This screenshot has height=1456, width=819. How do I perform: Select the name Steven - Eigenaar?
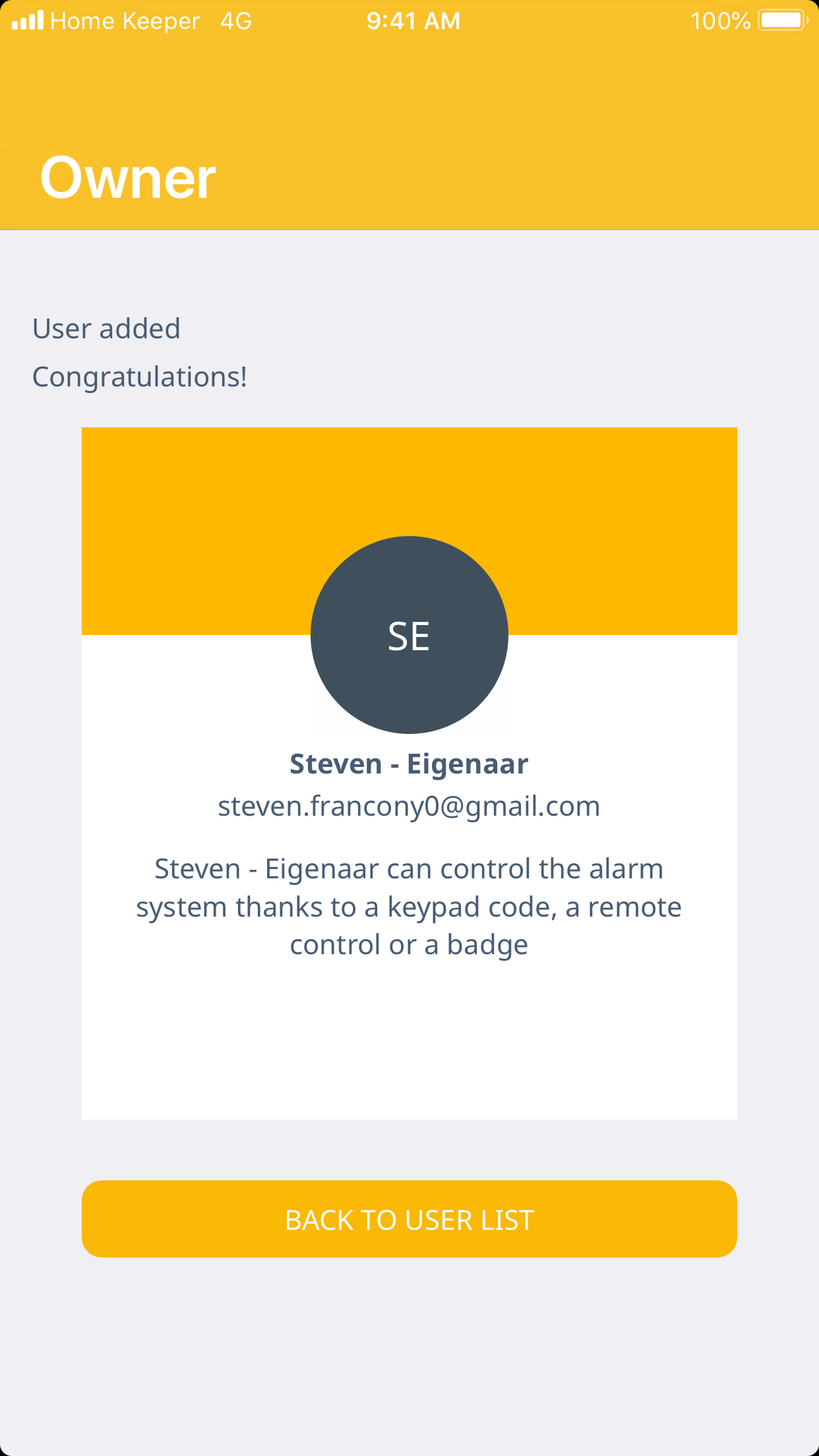409,764
